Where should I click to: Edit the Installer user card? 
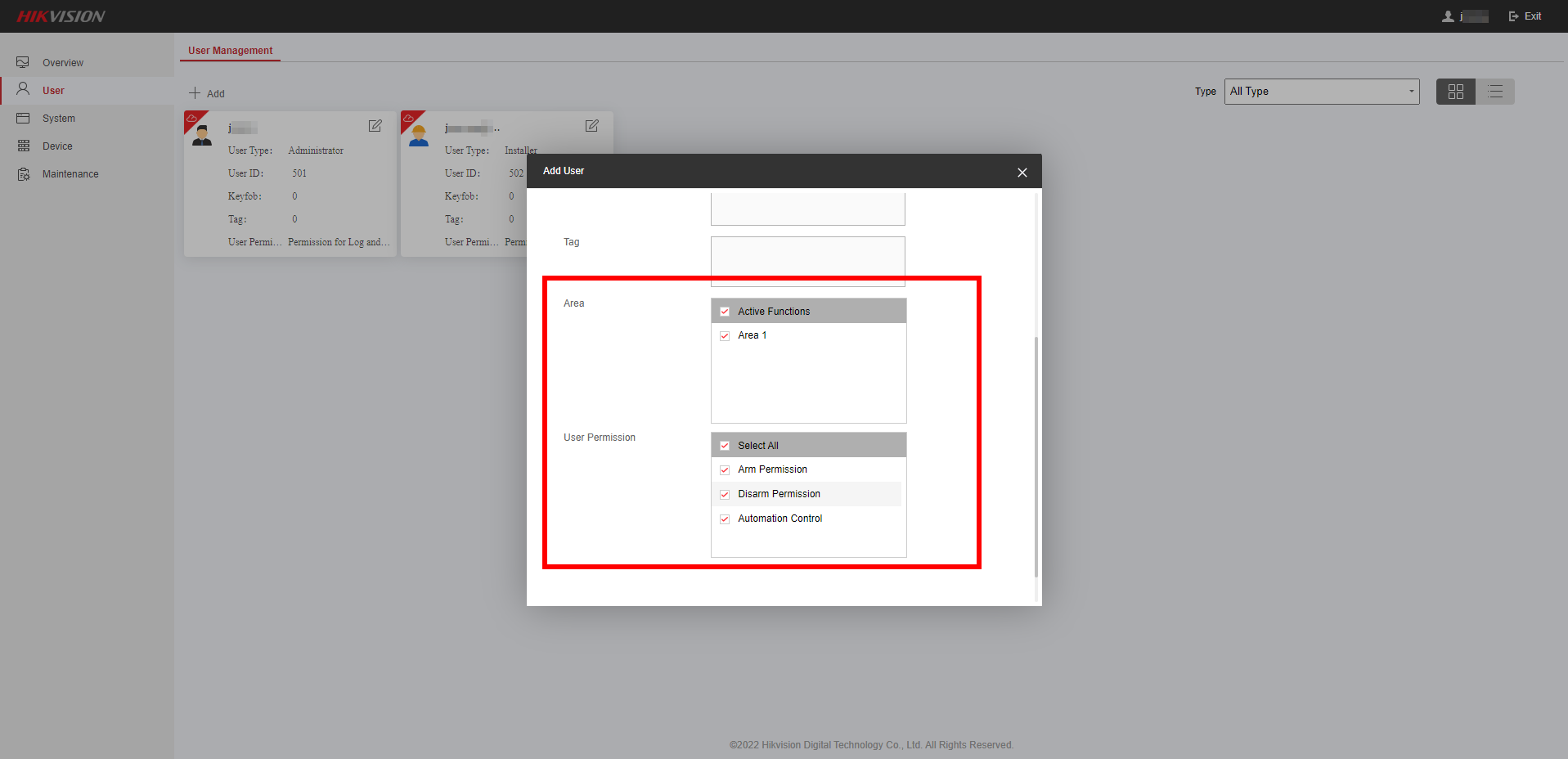click(591, 126)
